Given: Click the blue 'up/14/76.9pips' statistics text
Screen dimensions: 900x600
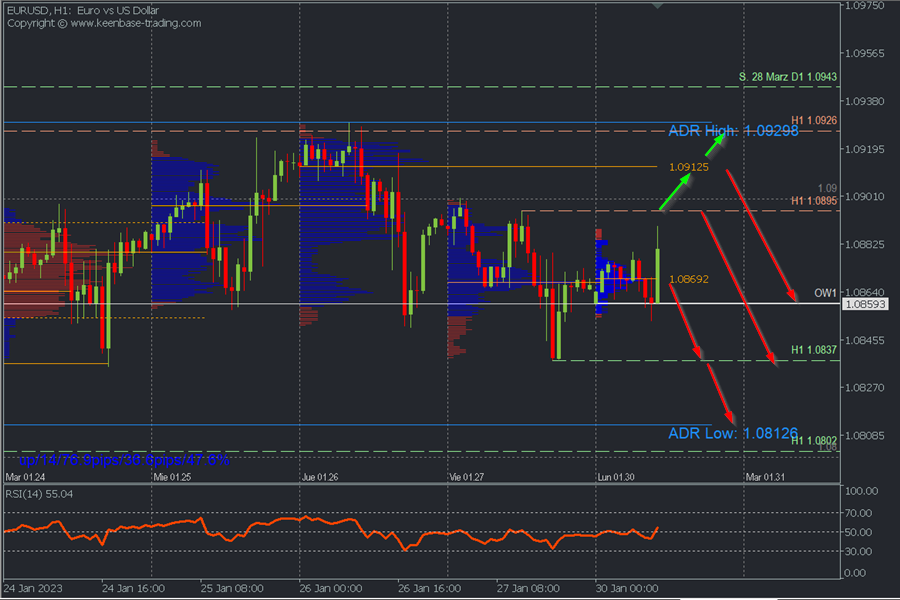Looking at the screenshot, I should [124, 460].
